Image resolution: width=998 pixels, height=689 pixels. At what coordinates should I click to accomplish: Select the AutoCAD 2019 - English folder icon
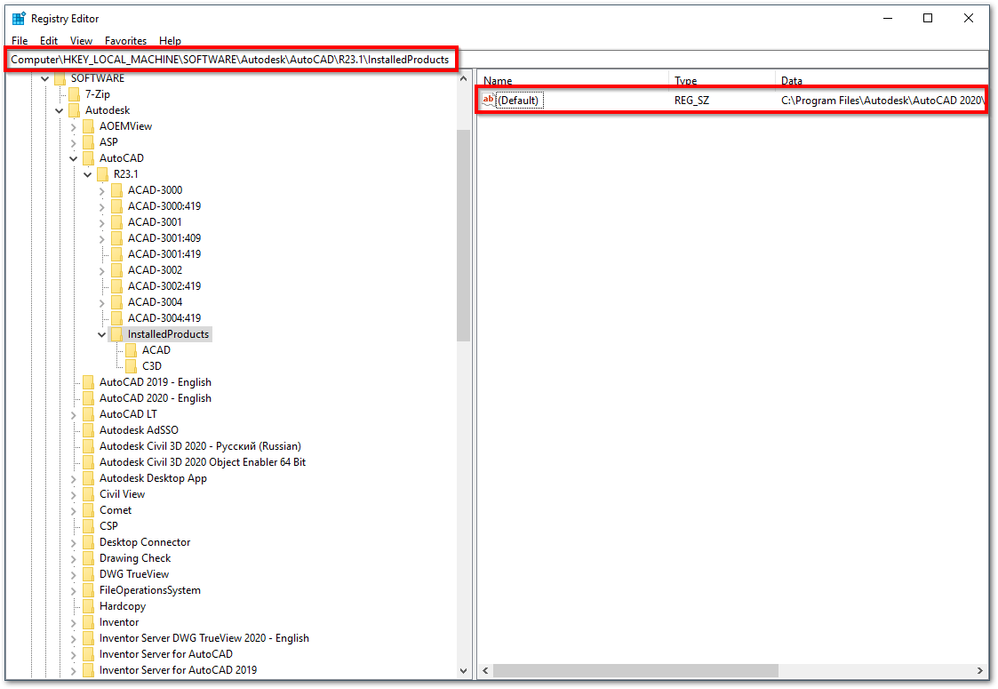88,382
